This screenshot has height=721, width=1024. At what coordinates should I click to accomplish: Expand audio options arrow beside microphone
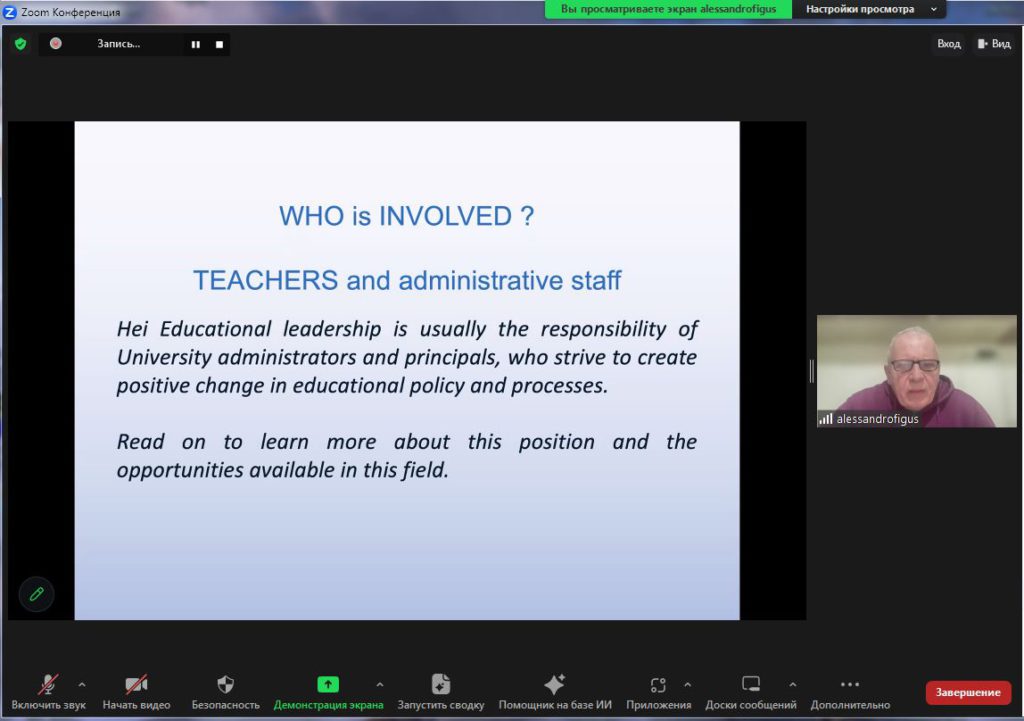click(x=82, y=685)
